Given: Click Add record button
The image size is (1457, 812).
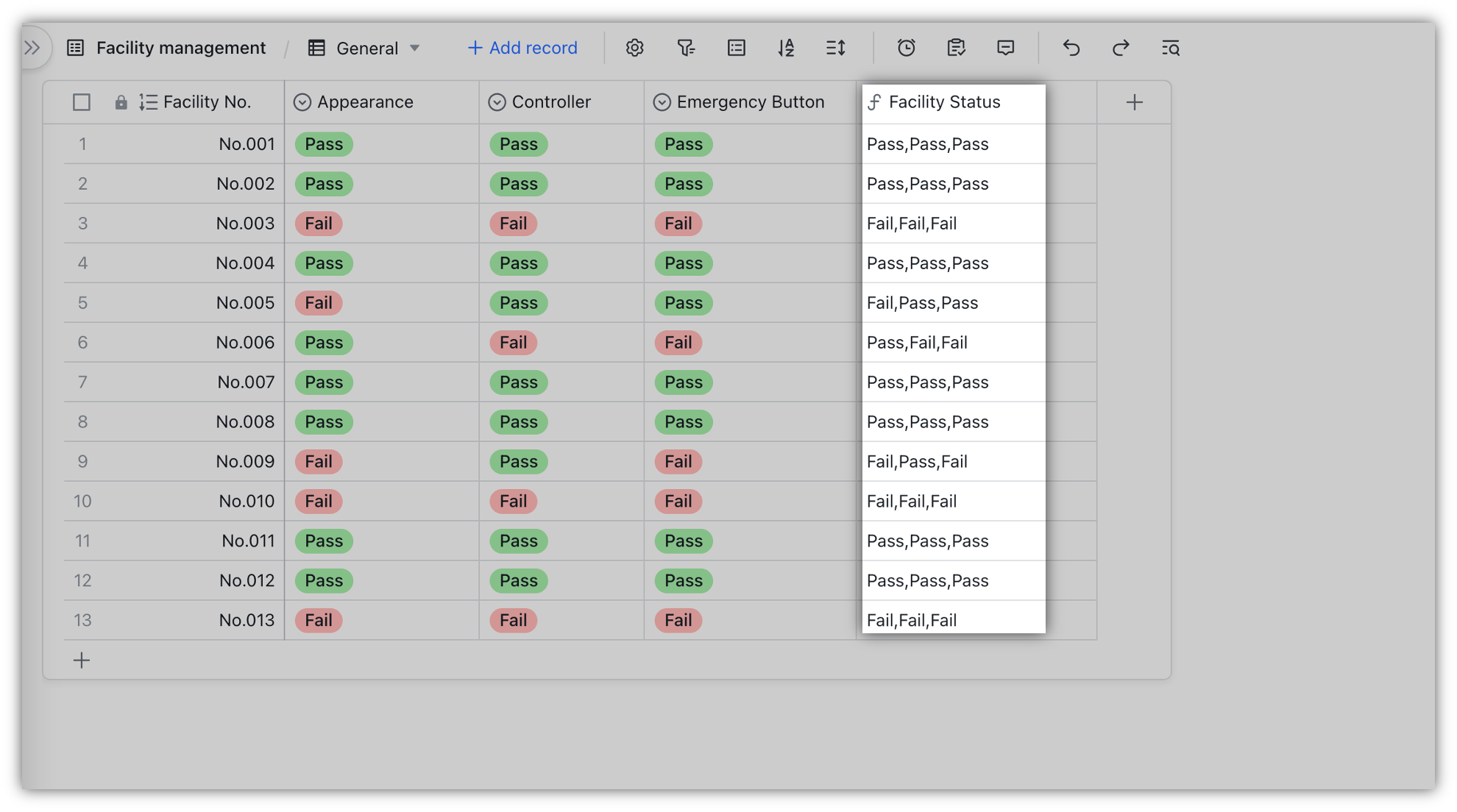Looking at the screenshot, I should pyautogui.click(x=523, y=47).
